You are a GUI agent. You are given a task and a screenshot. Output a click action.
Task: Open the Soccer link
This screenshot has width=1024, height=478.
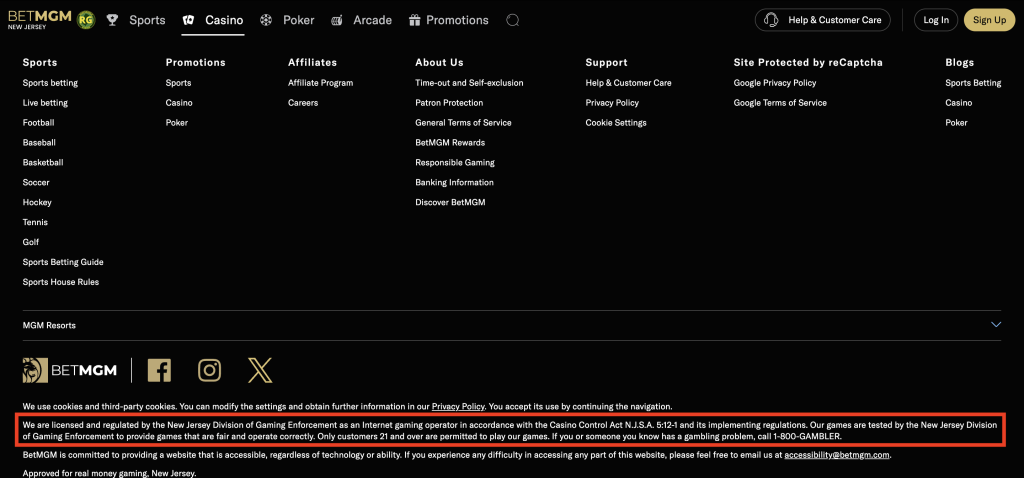pyautogui.click(x=36, y=182)
